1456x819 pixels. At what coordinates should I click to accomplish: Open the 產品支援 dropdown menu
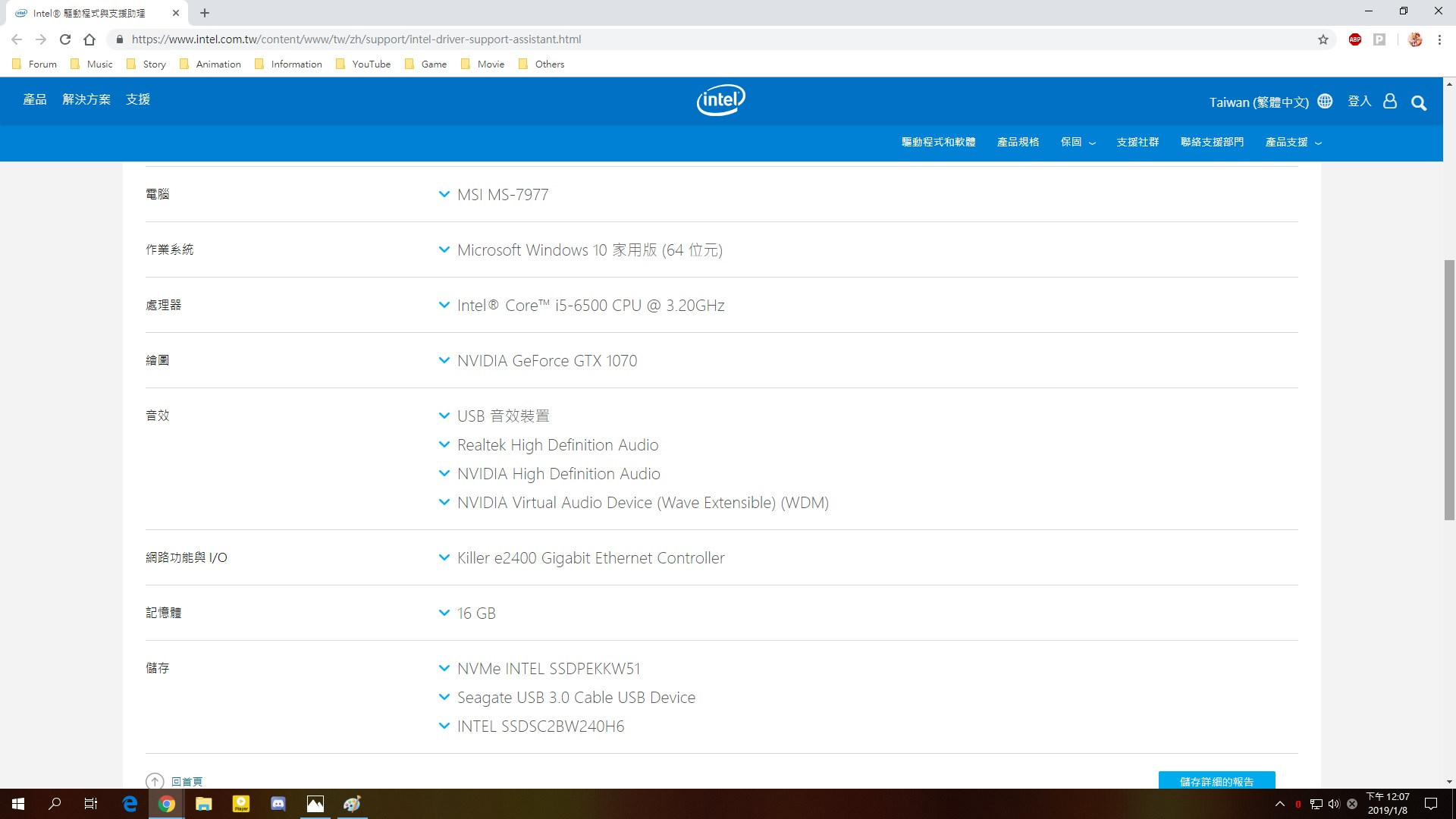[1293, 142]
